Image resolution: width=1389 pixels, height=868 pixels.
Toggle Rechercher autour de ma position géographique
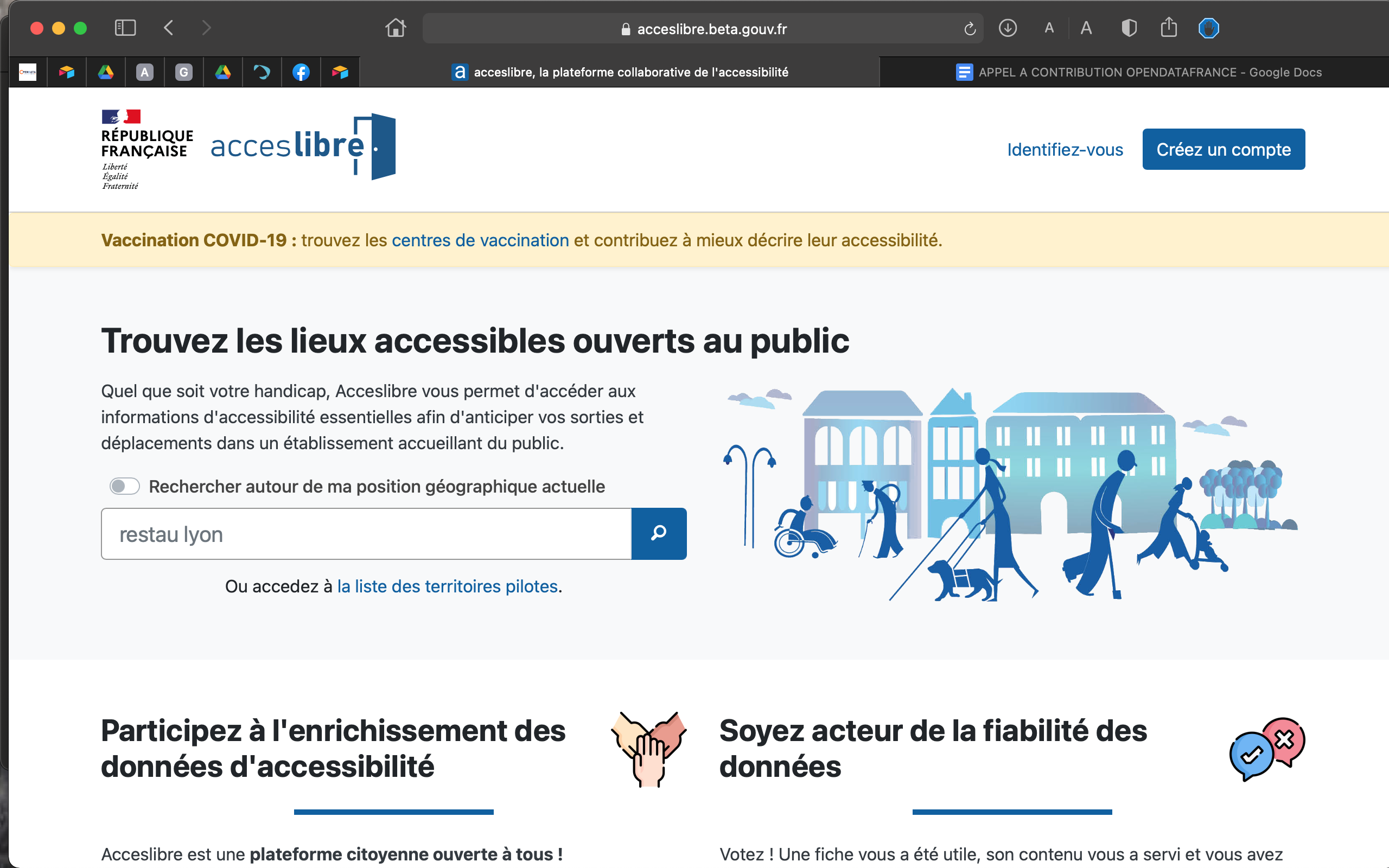[x=125, y=486]
